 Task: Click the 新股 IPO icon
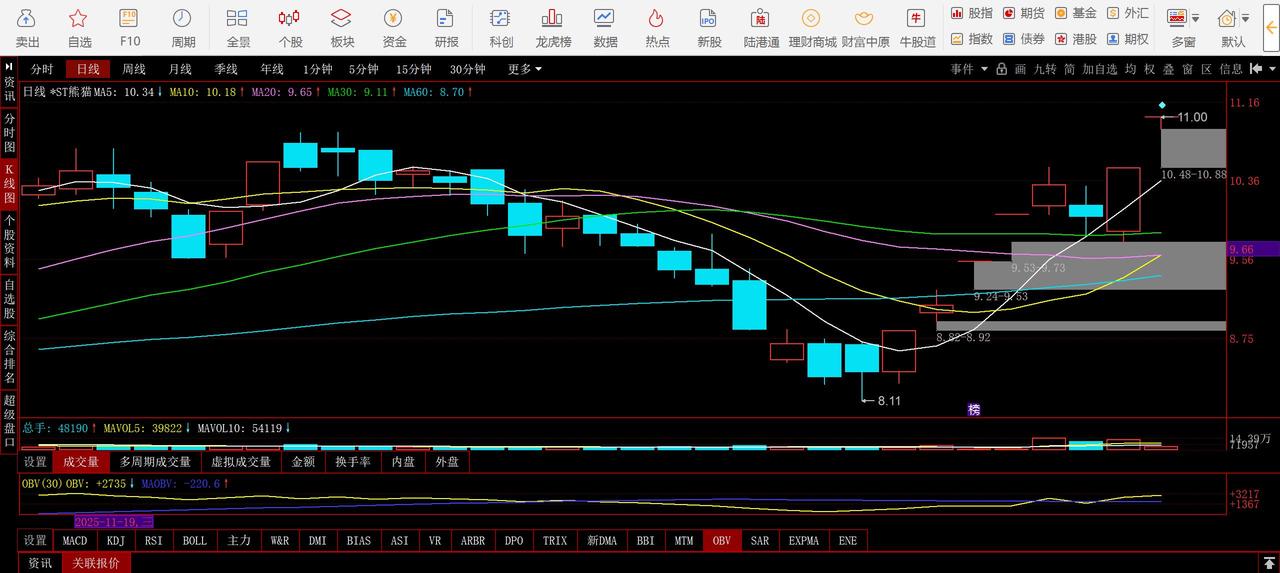point(709,27)
